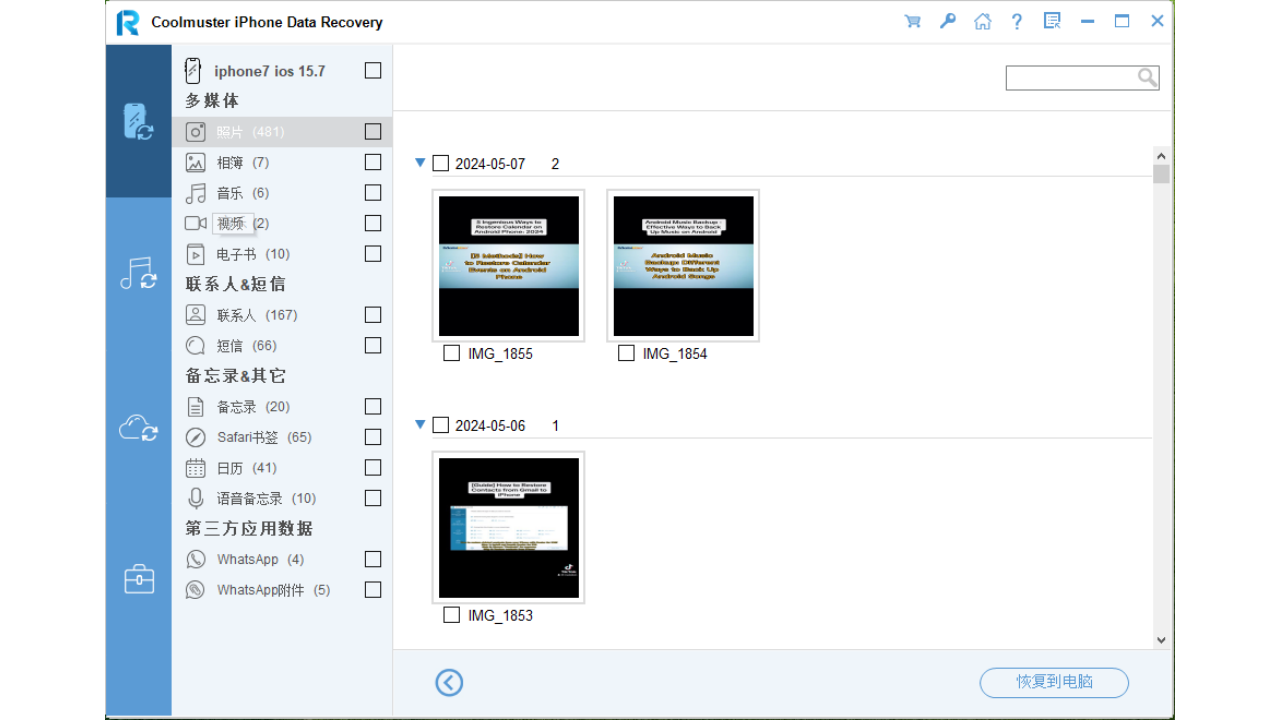This screenshot has height=720, width=1280.
Task: Switch to the WhatsApp data category
Action: [x=248, y=559]
